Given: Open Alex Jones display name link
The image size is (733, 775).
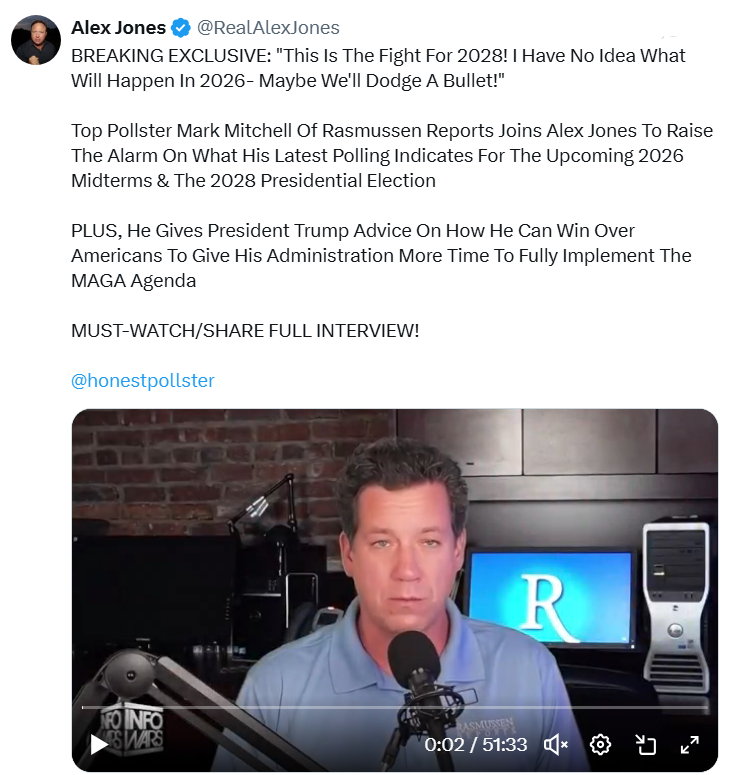Looking at the screenshot, I should click(118, 28).
